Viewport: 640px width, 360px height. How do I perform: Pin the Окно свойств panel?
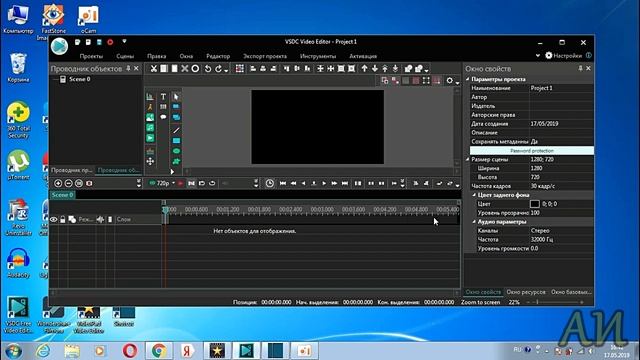point(580,69)
